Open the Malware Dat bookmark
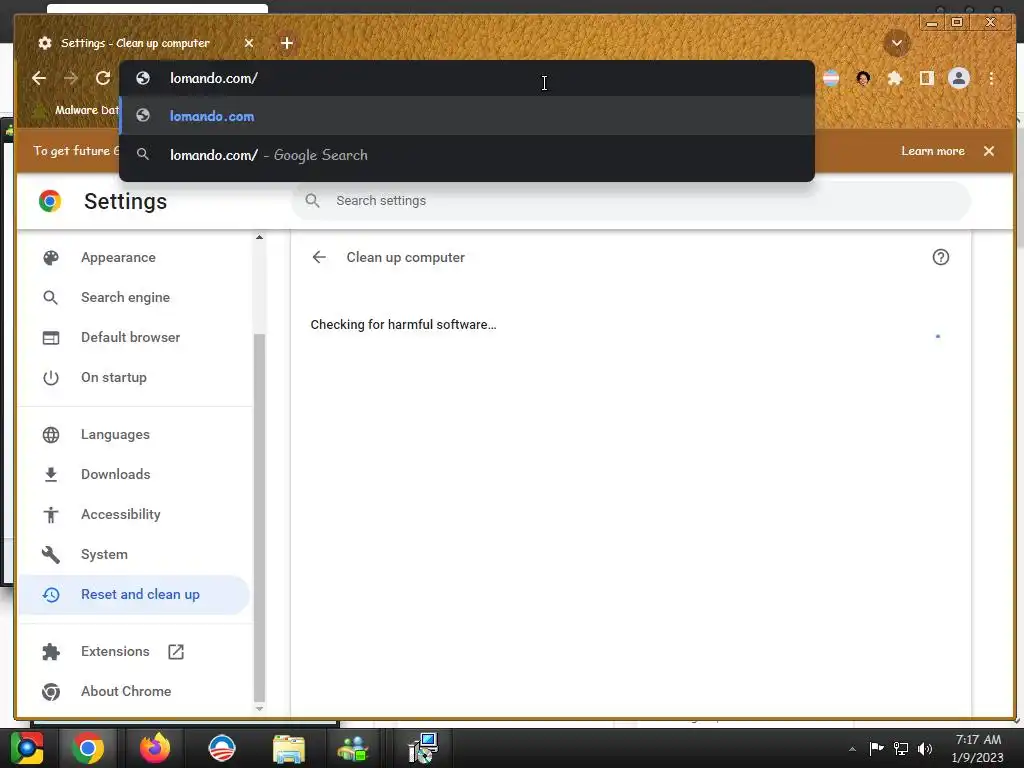The height and width of the screenshot is (768, 1024). (x=77, y=110)
